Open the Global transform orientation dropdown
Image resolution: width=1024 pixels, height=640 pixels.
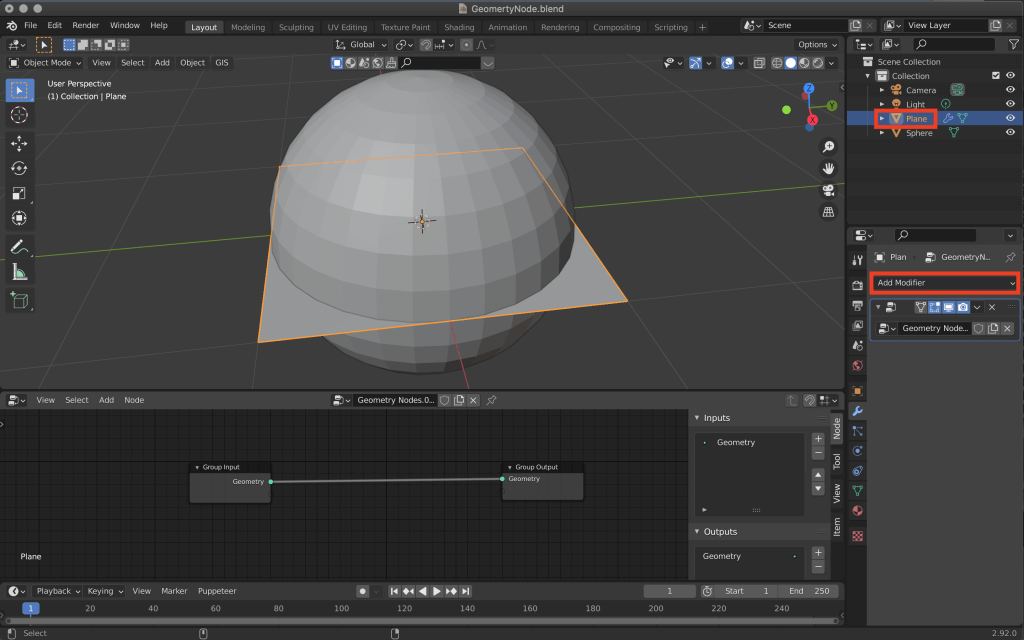(x=362, y=44)
